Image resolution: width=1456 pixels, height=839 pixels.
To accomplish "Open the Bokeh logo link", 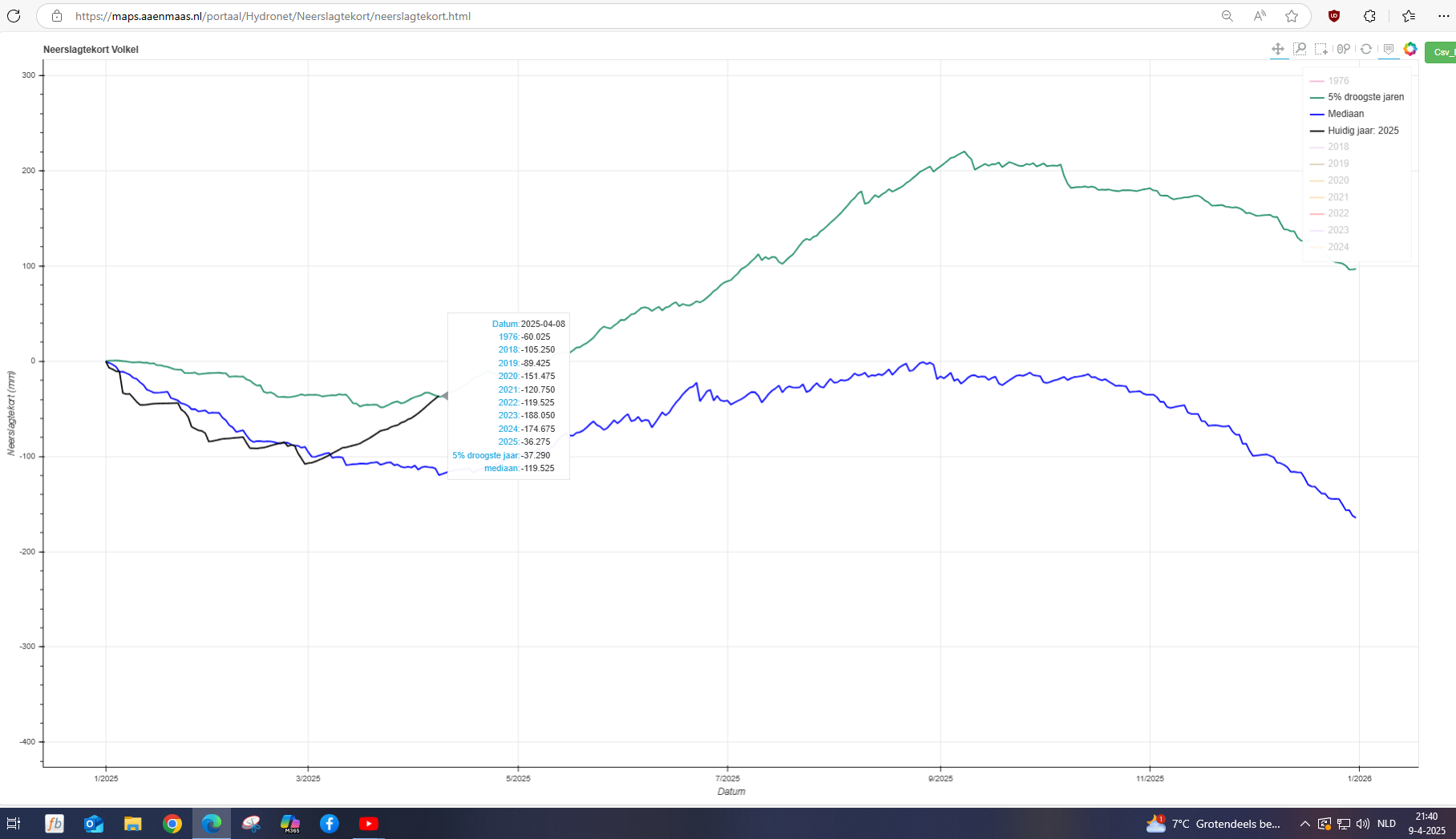I will coord(1410,50).
